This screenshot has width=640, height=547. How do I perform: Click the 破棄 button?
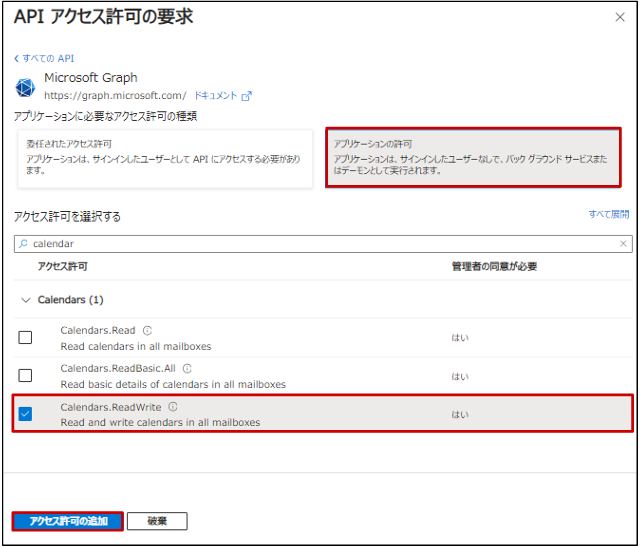157,521
